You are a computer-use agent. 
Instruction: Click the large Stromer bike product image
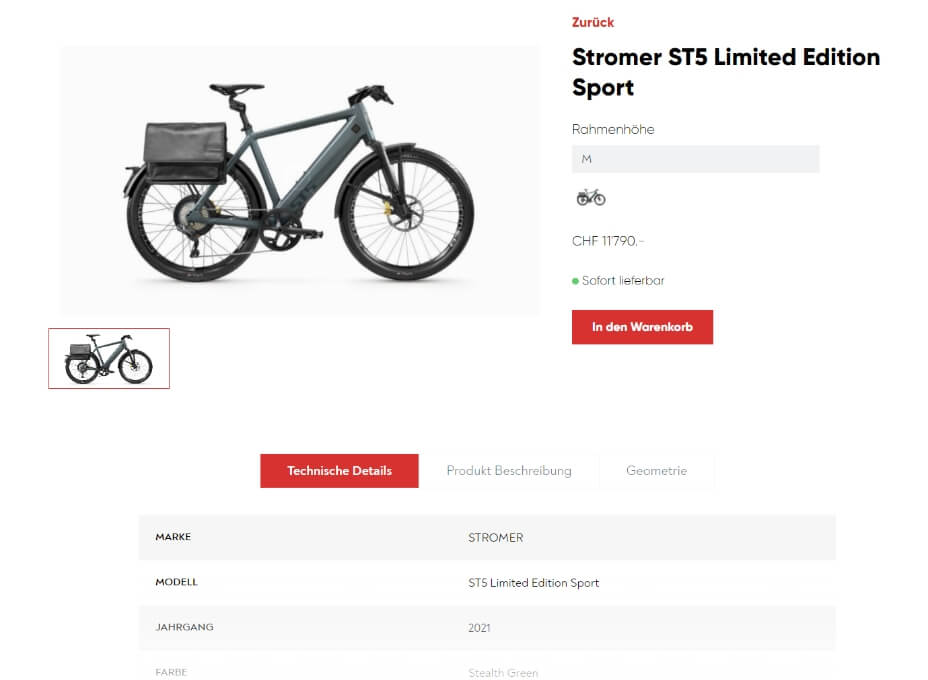click(x=300, y=181)
